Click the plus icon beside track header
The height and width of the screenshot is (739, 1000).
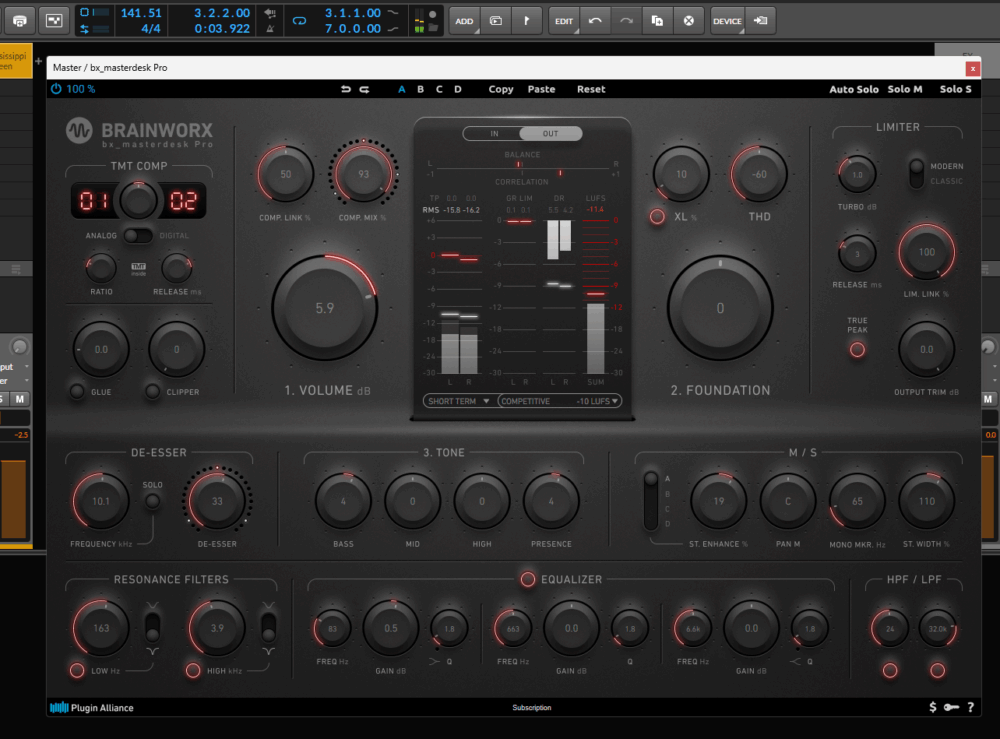point(38,62)
